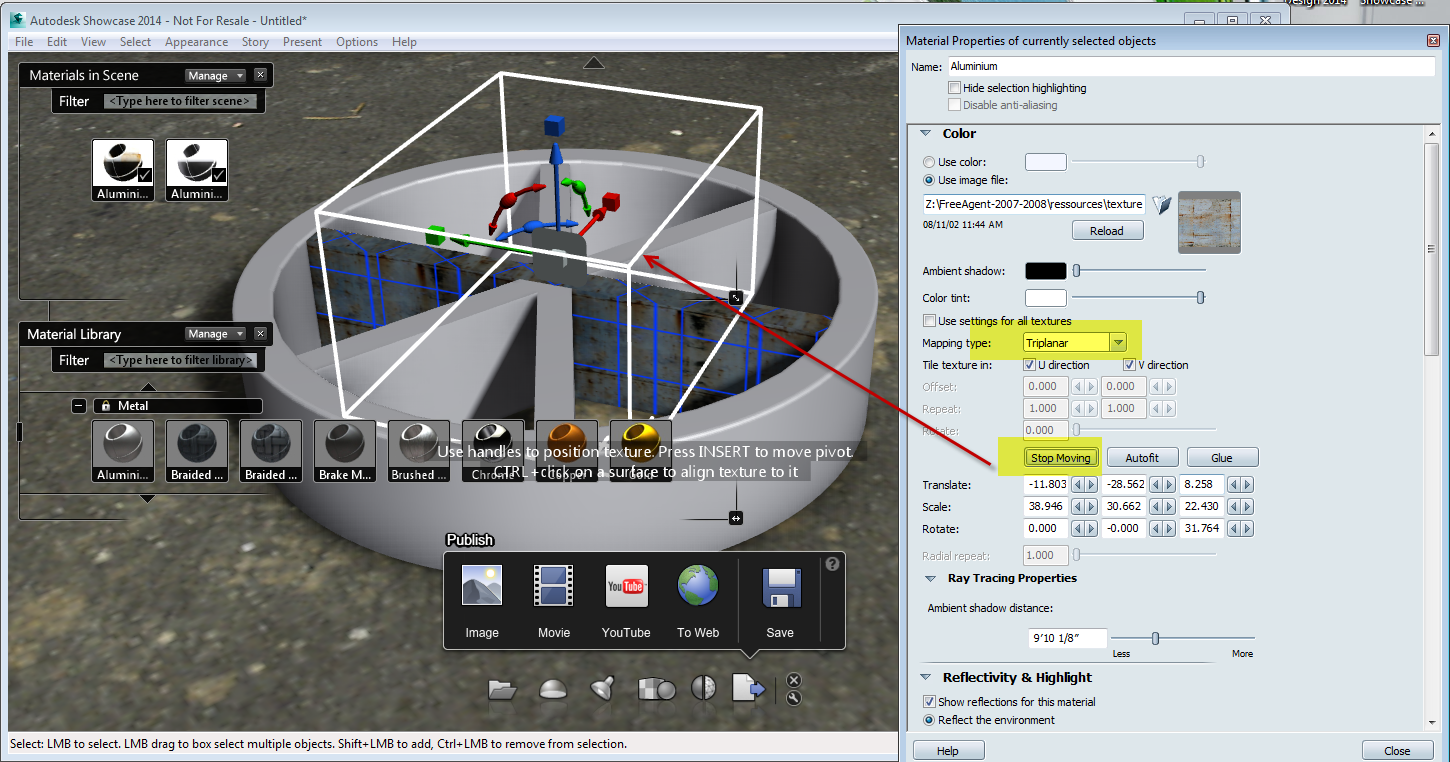Viewport: 1450px width, 762px height.
Task: Open the File folder icon in bottom toolbar
Action: coord(502,689)
